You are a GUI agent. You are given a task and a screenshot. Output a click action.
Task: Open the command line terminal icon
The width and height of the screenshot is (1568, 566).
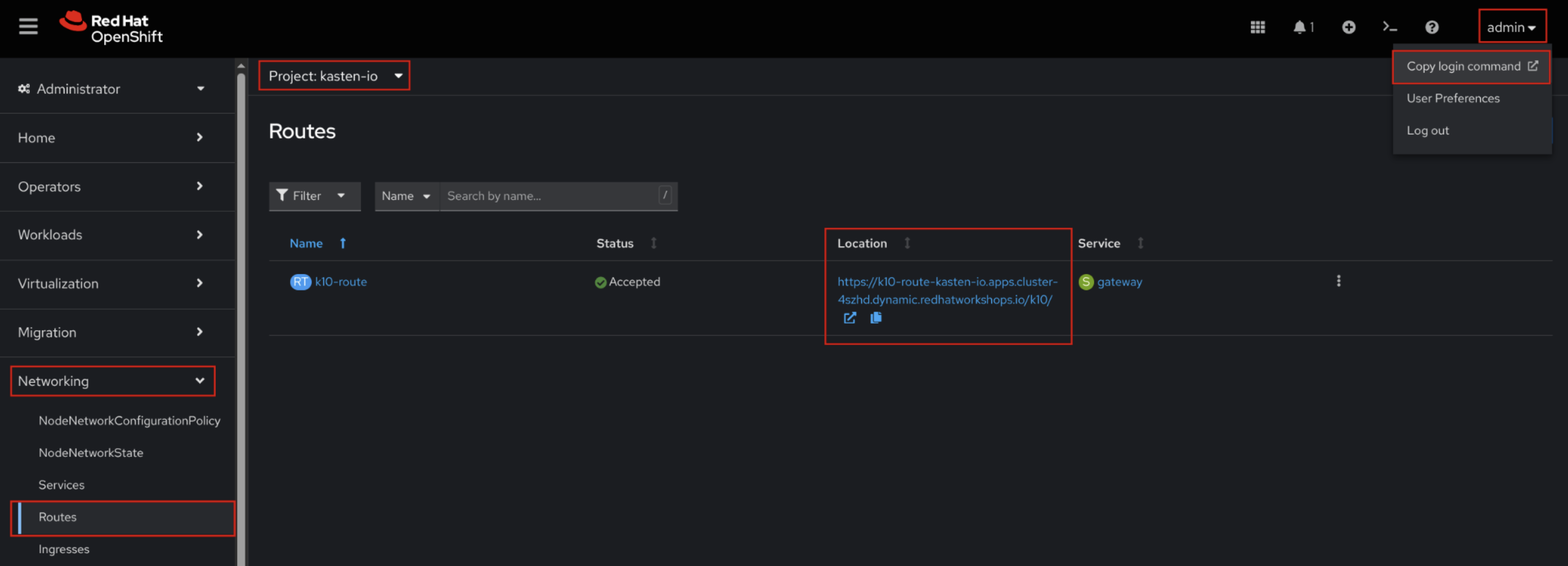(1390, 27)
